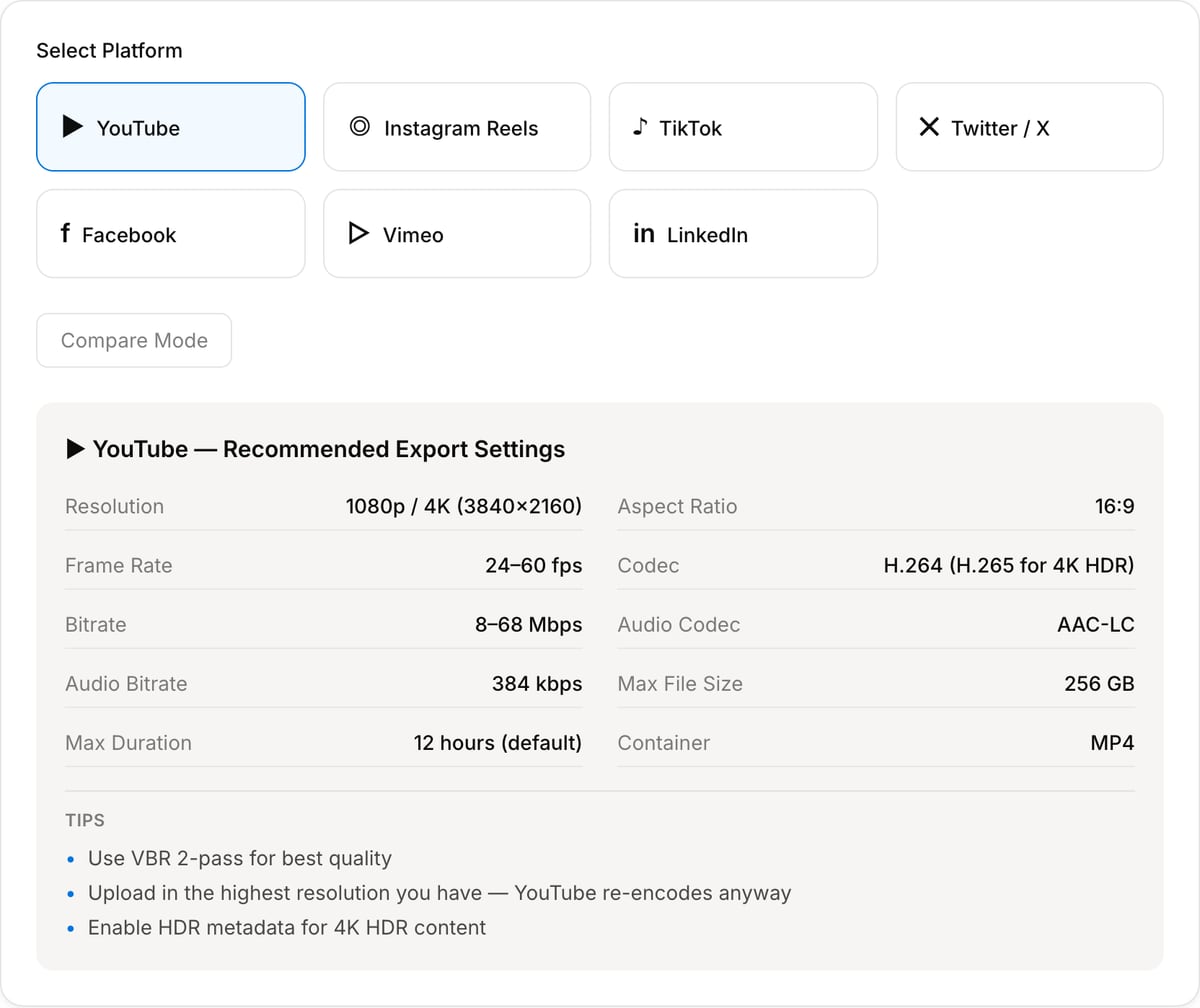Click the Frame Rate label

(118, 565)
